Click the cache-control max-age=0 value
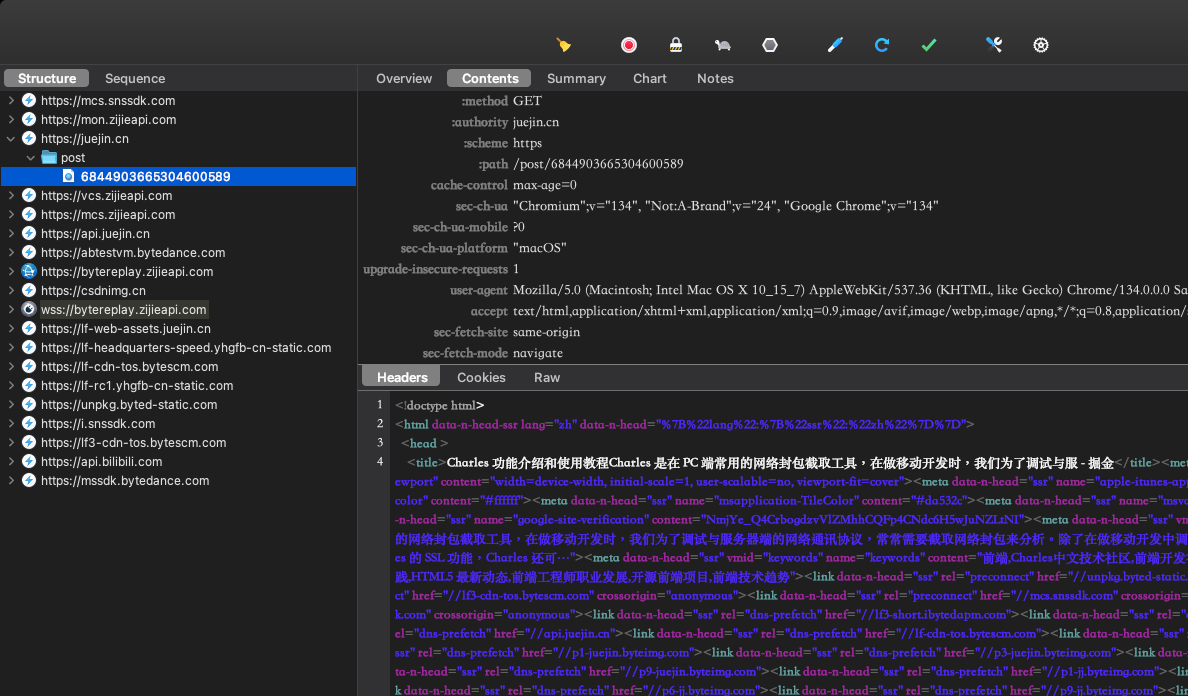This screenshot has height=696, width=1188. 545,185
